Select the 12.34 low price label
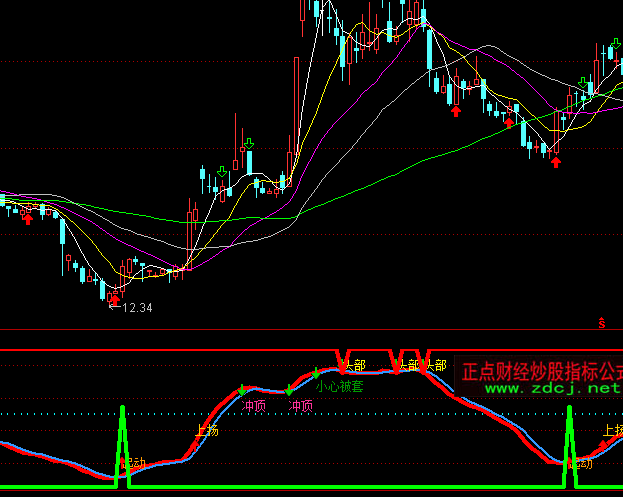 [136, 308]
